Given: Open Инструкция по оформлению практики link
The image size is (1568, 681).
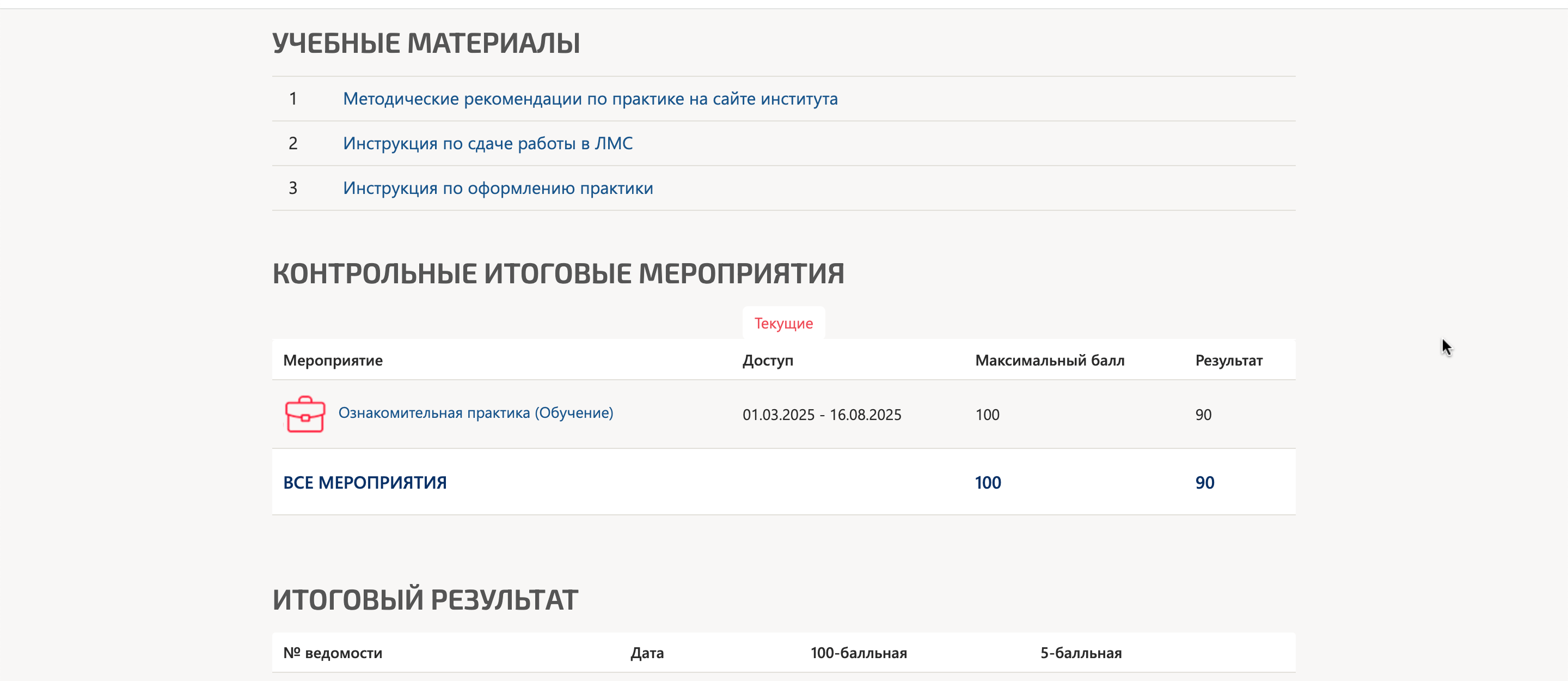Looking at the screenshot, I should click(x=497, y=188).
